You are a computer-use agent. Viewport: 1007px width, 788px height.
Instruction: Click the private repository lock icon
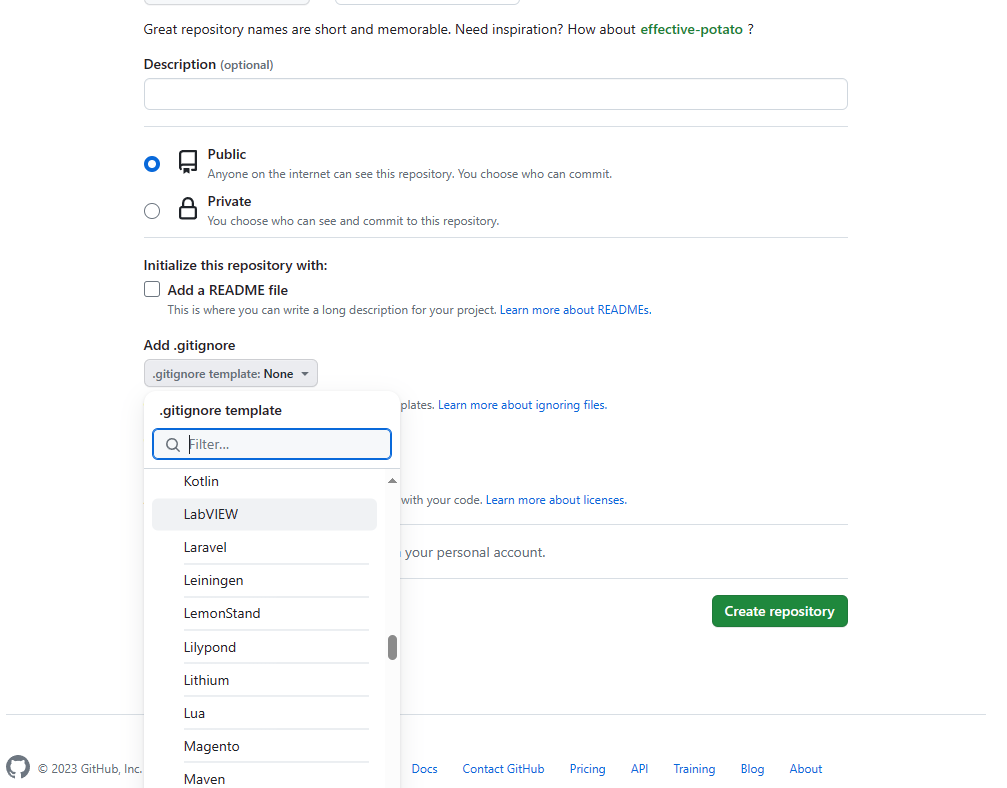[x=188, y=209]
